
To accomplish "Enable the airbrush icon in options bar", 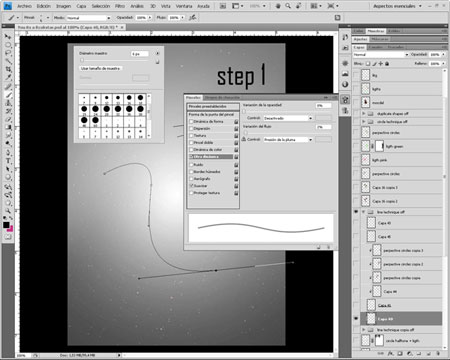I will tap(192, 18).
